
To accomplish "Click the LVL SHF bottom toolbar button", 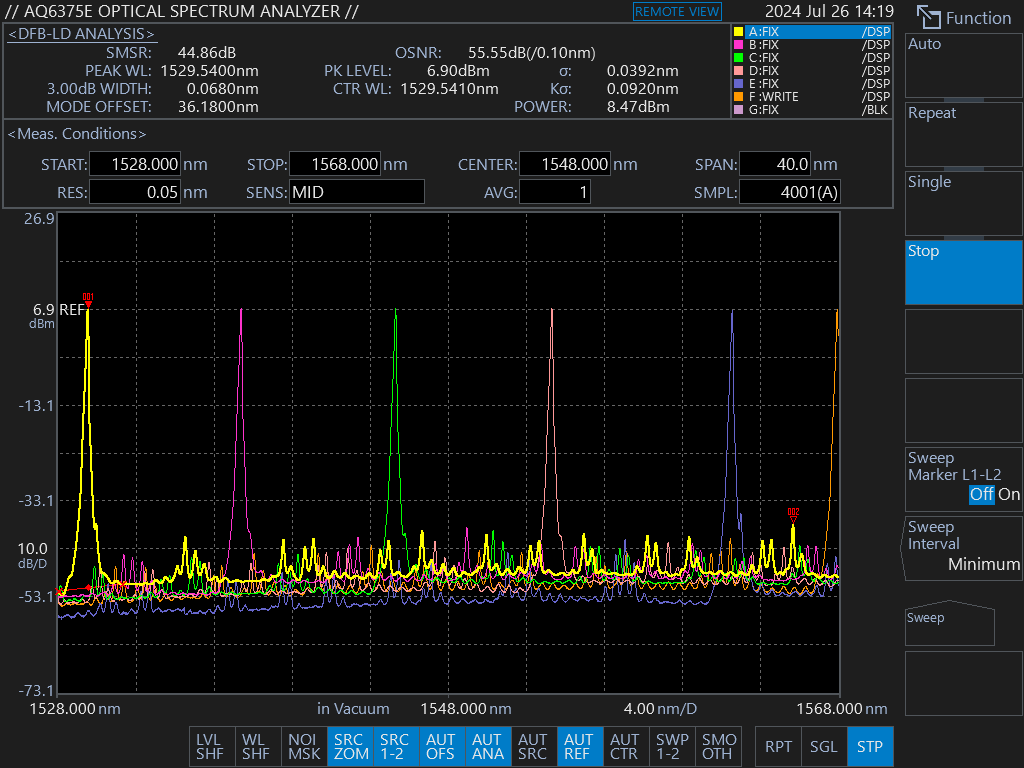I will pos(210,747).
